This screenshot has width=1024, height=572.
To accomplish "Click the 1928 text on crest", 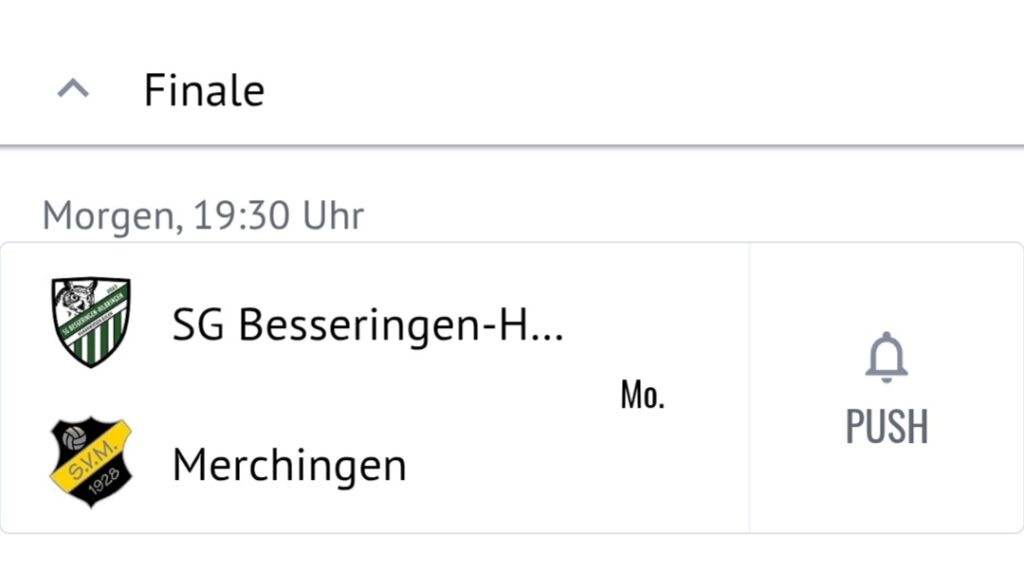I will pos(103,482).
